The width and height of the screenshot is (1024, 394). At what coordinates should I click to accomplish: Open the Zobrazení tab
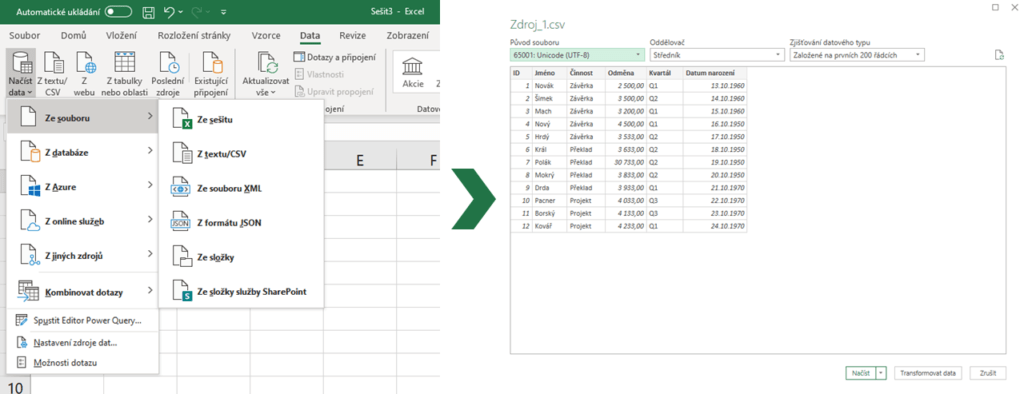408,35
